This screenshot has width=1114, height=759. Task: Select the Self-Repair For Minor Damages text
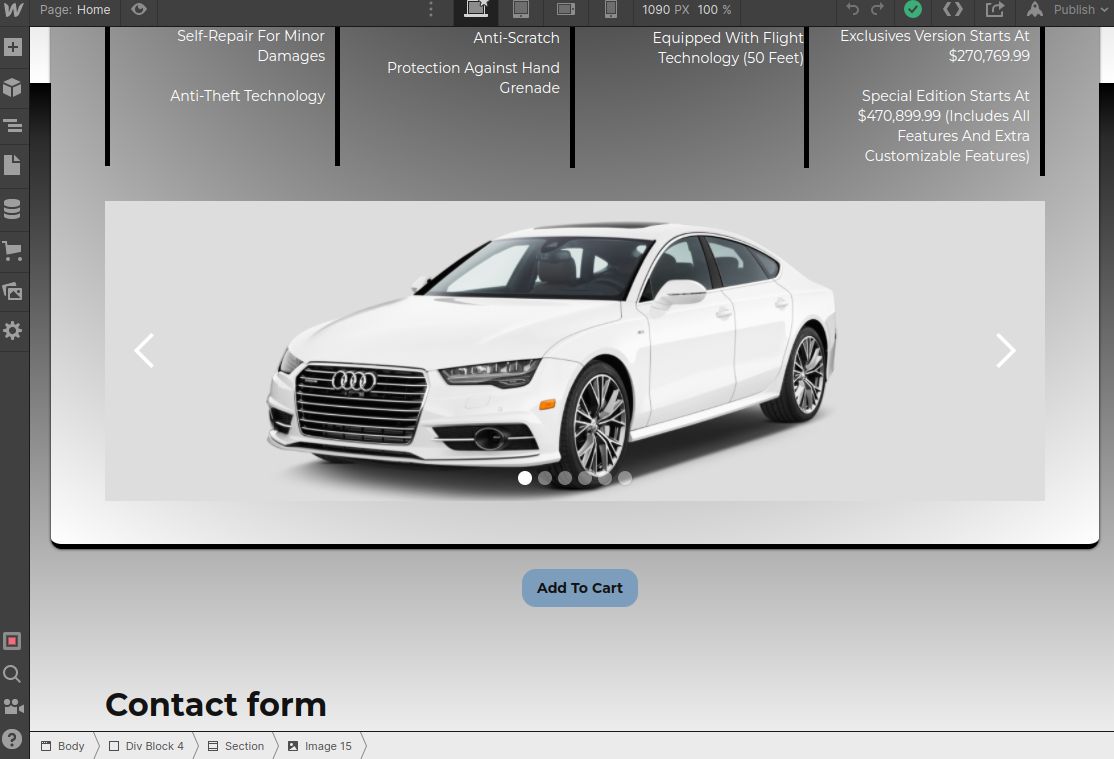tap(251, 45)
